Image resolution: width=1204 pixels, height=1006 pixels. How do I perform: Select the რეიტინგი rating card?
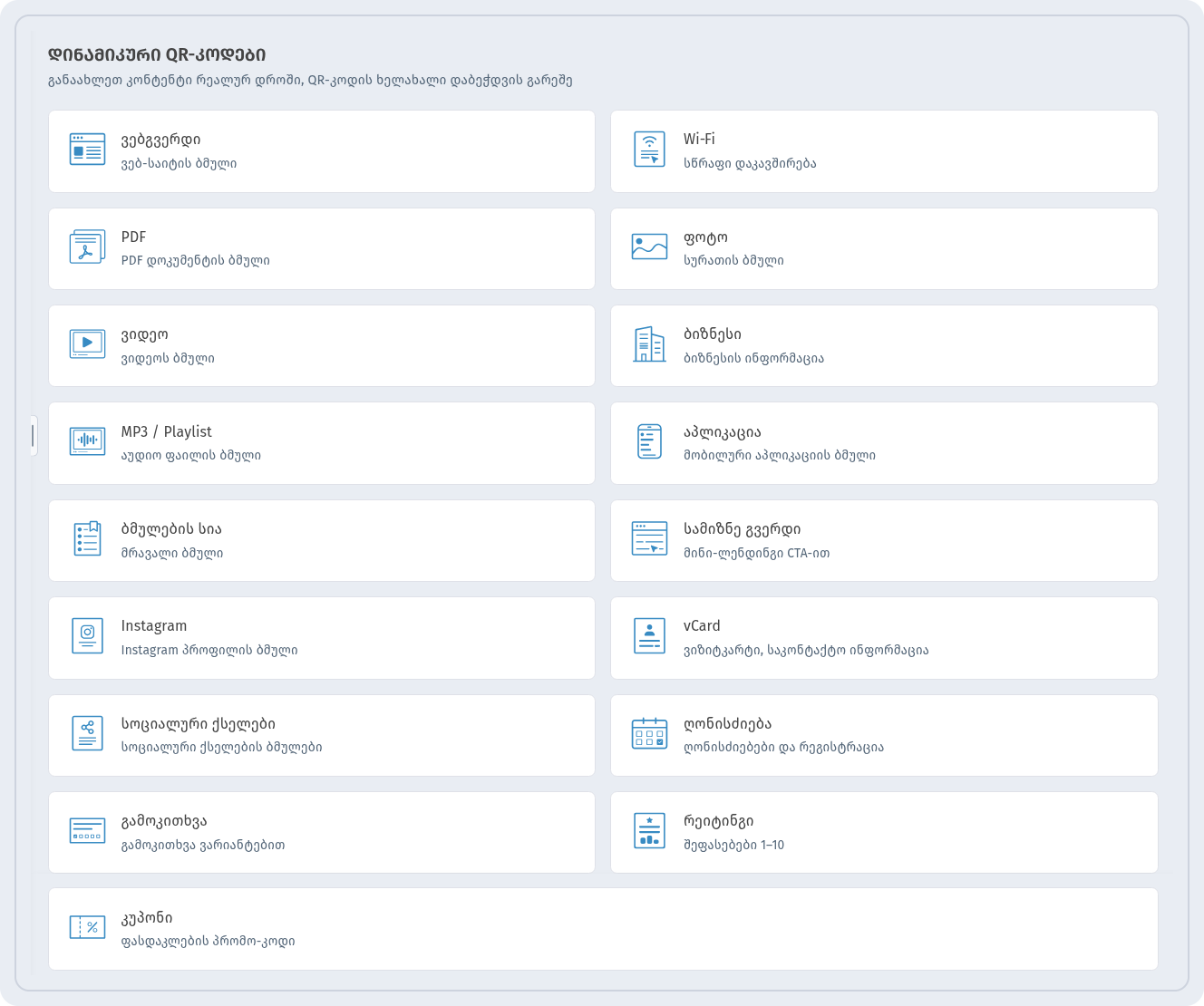point(884,832)
